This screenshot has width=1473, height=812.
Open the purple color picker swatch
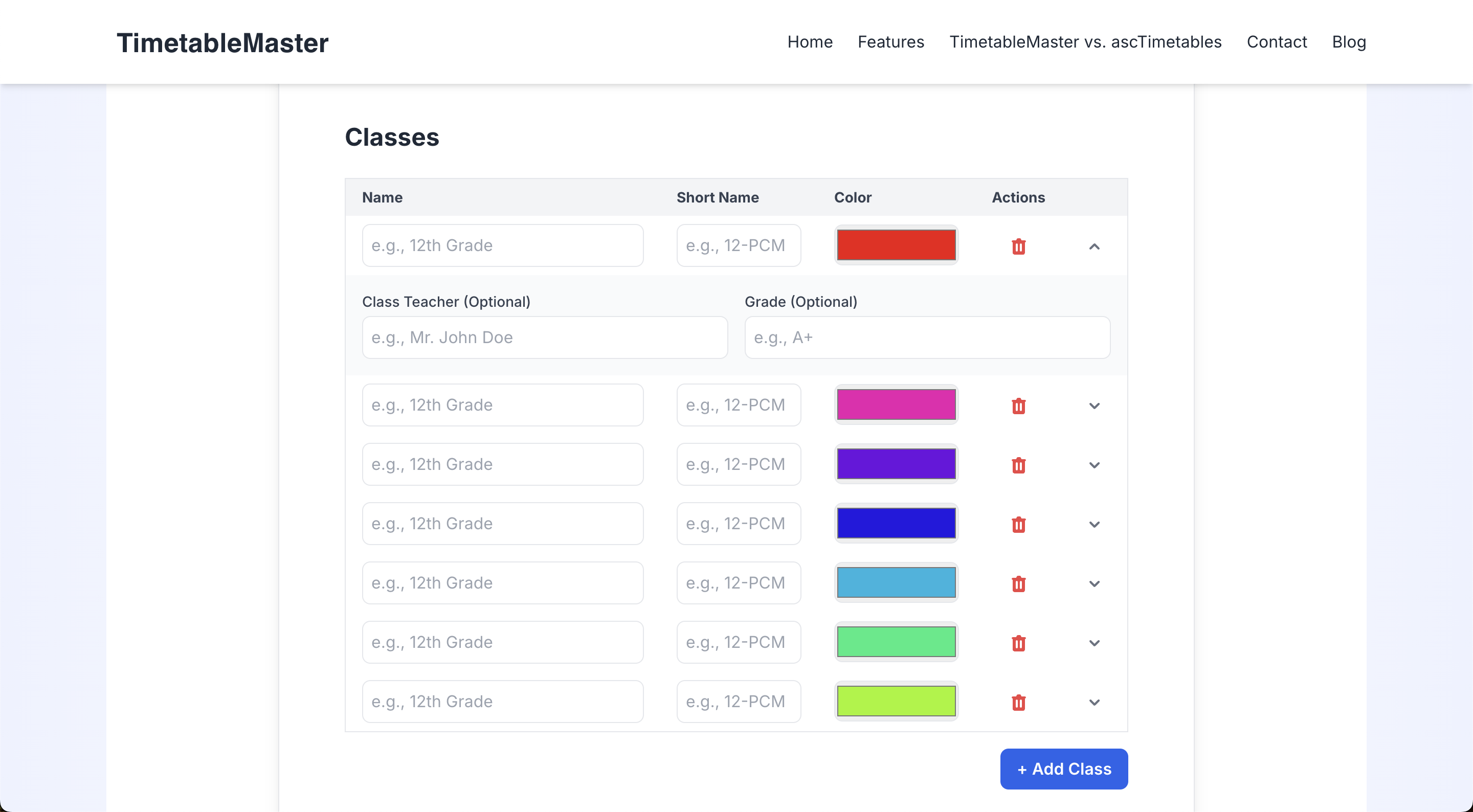[x=896, y=464]
